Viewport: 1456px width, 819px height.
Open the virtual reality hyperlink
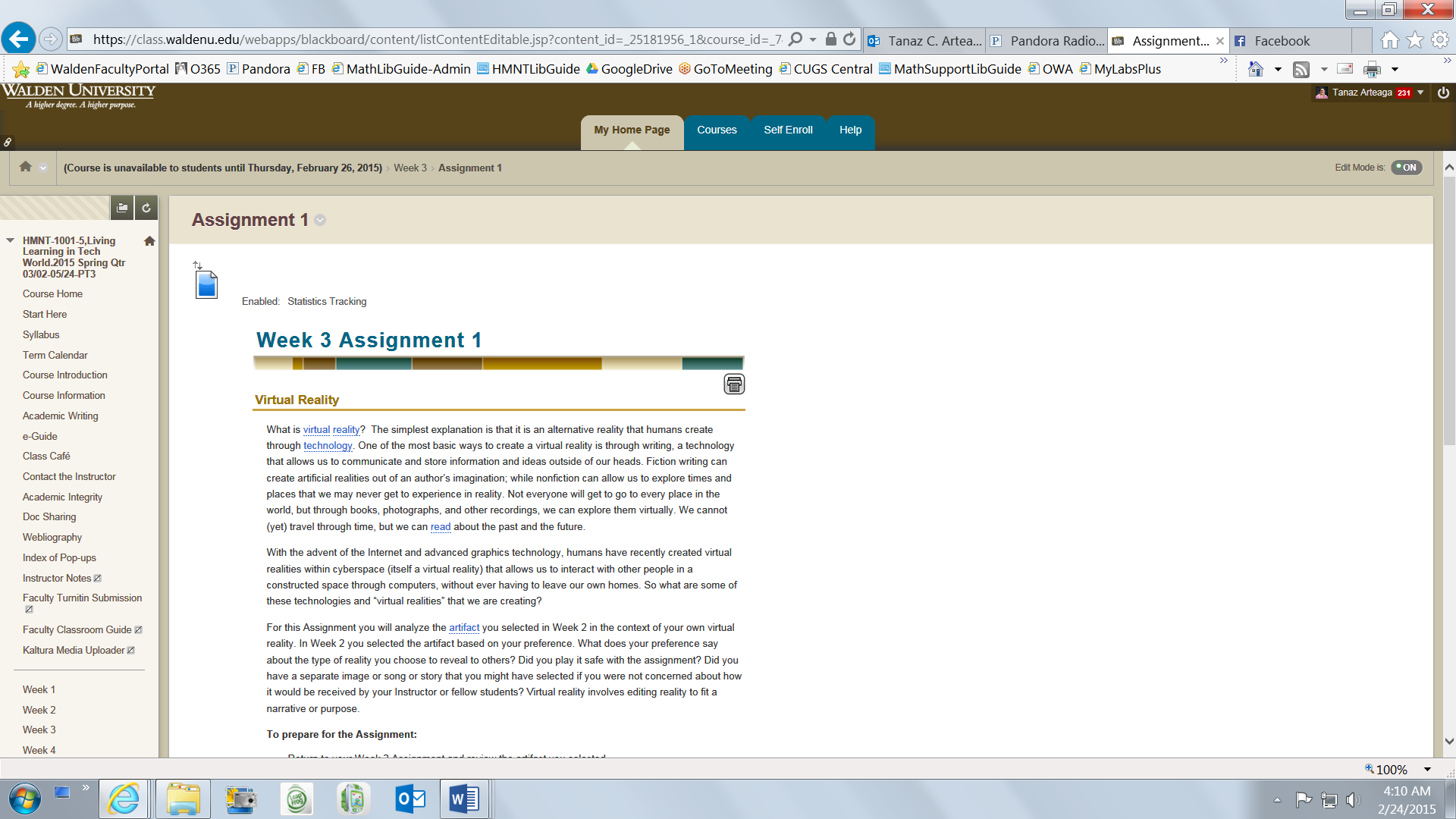click(x=331, y=429)
